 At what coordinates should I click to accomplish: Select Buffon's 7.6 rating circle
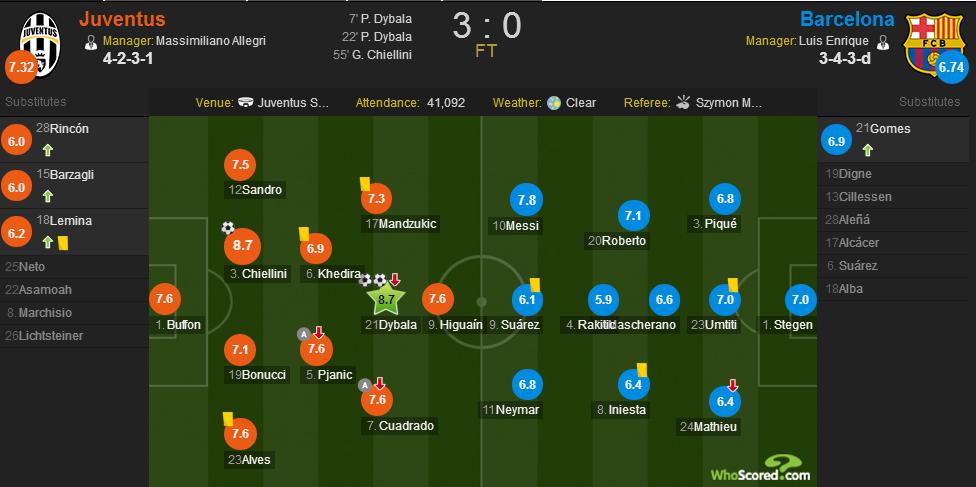[x=165, y=299]
